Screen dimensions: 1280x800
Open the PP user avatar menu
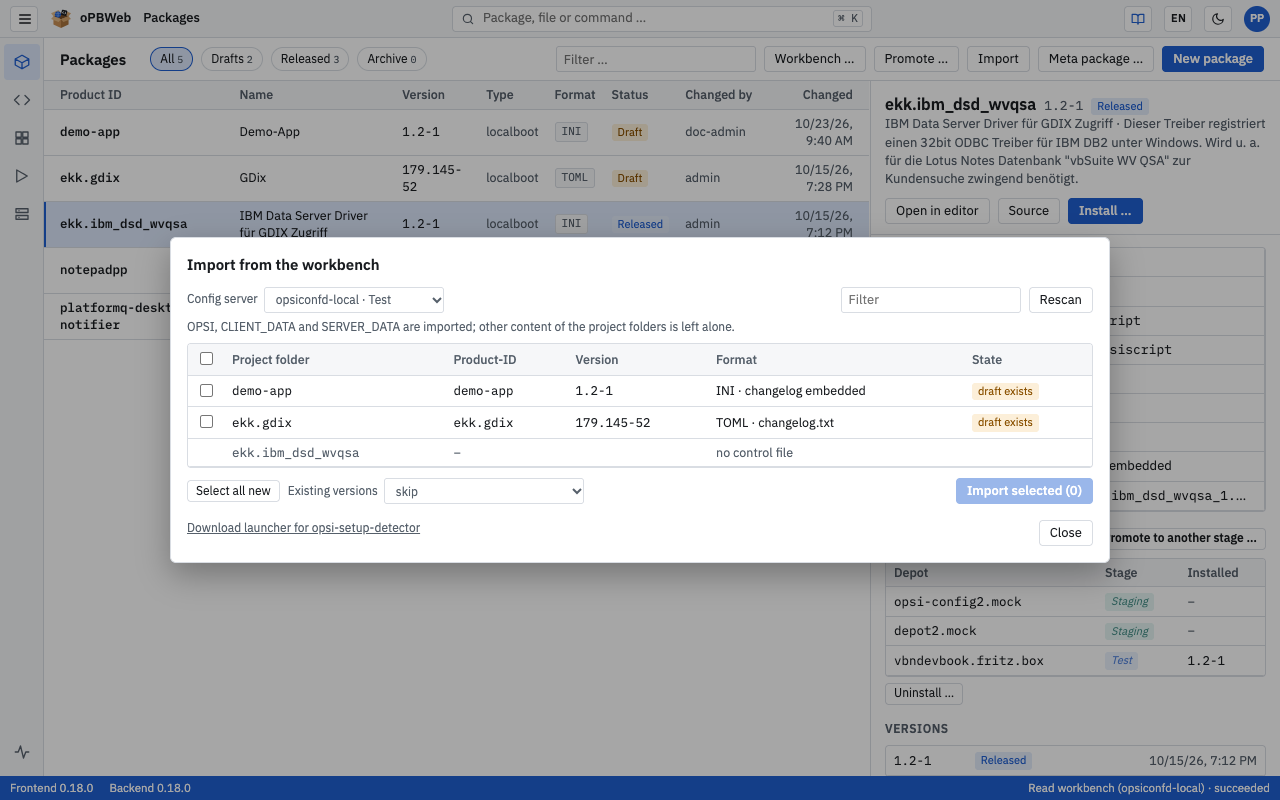click(x=1257, y=18)
